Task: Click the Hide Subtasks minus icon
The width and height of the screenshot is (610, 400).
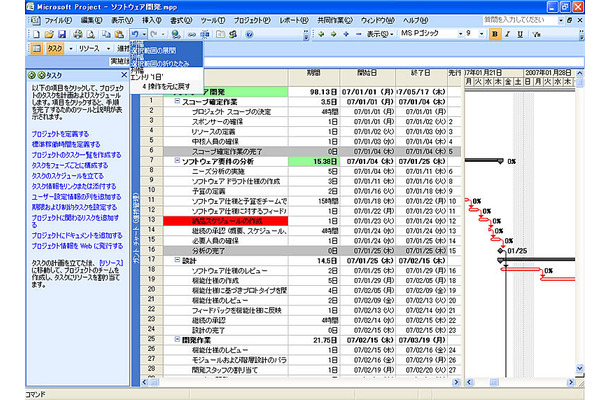Action: [358, 34]
